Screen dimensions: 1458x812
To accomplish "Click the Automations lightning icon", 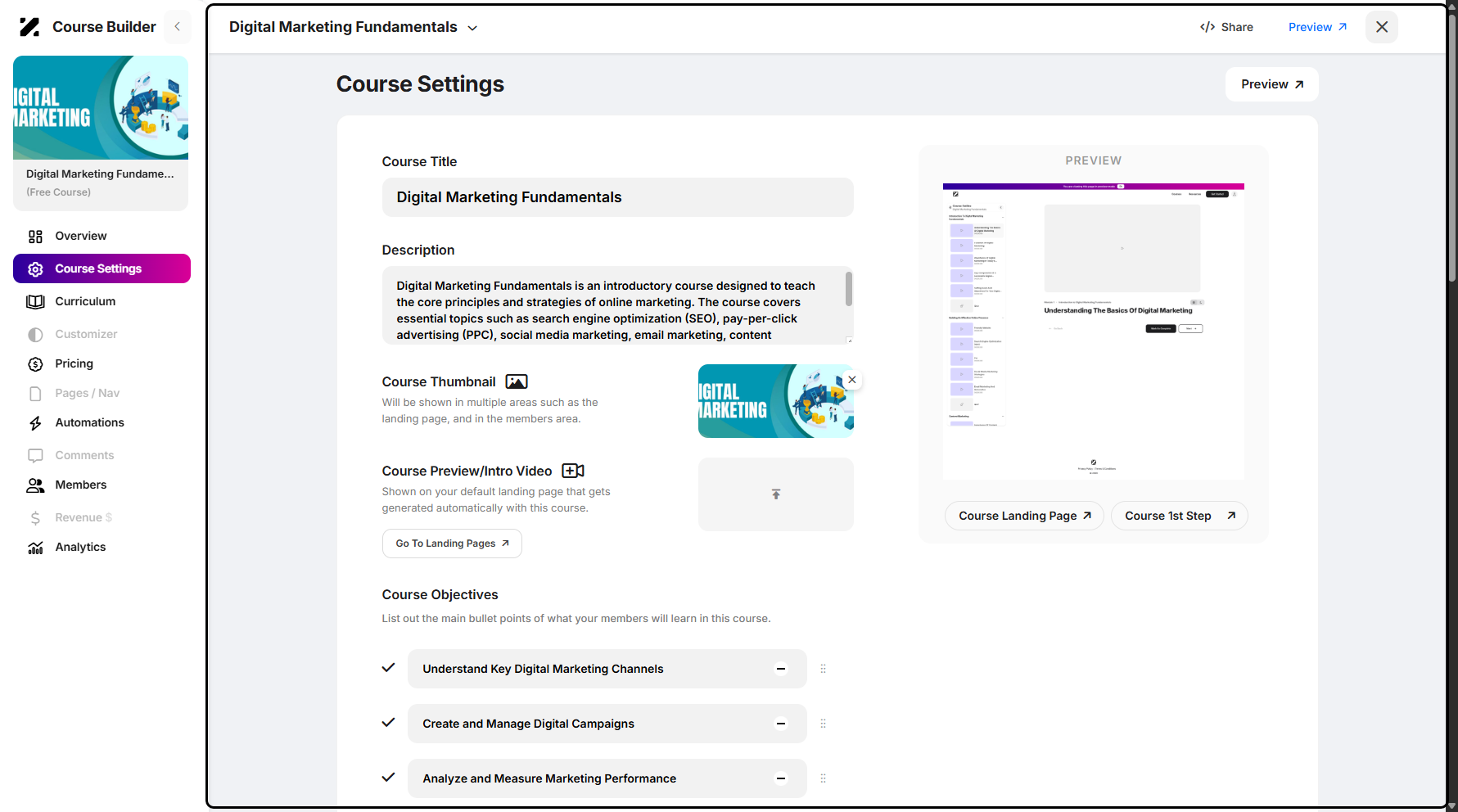I will [35, 423].
